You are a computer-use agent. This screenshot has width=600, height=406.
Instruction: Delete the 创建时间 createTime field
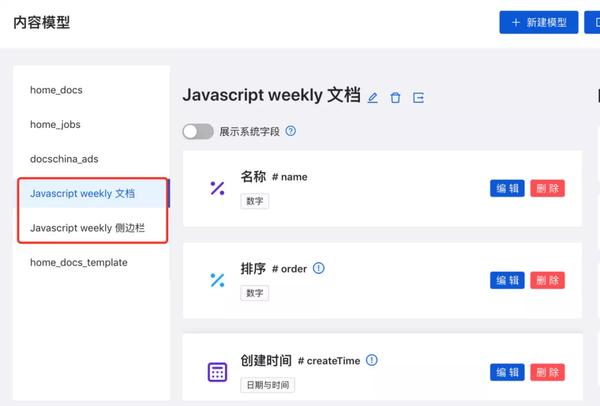click(548, 372)
